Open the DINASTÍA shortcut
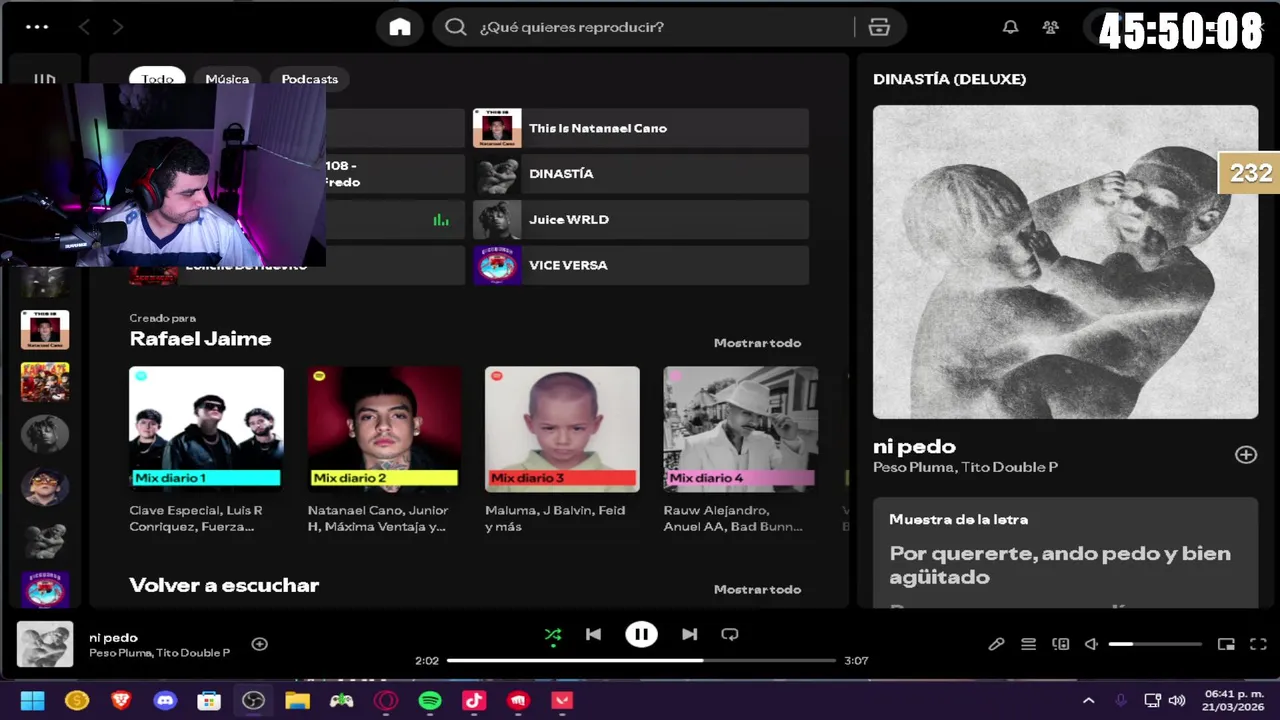This screenshot has width=1280, height=720. point(641,174)
